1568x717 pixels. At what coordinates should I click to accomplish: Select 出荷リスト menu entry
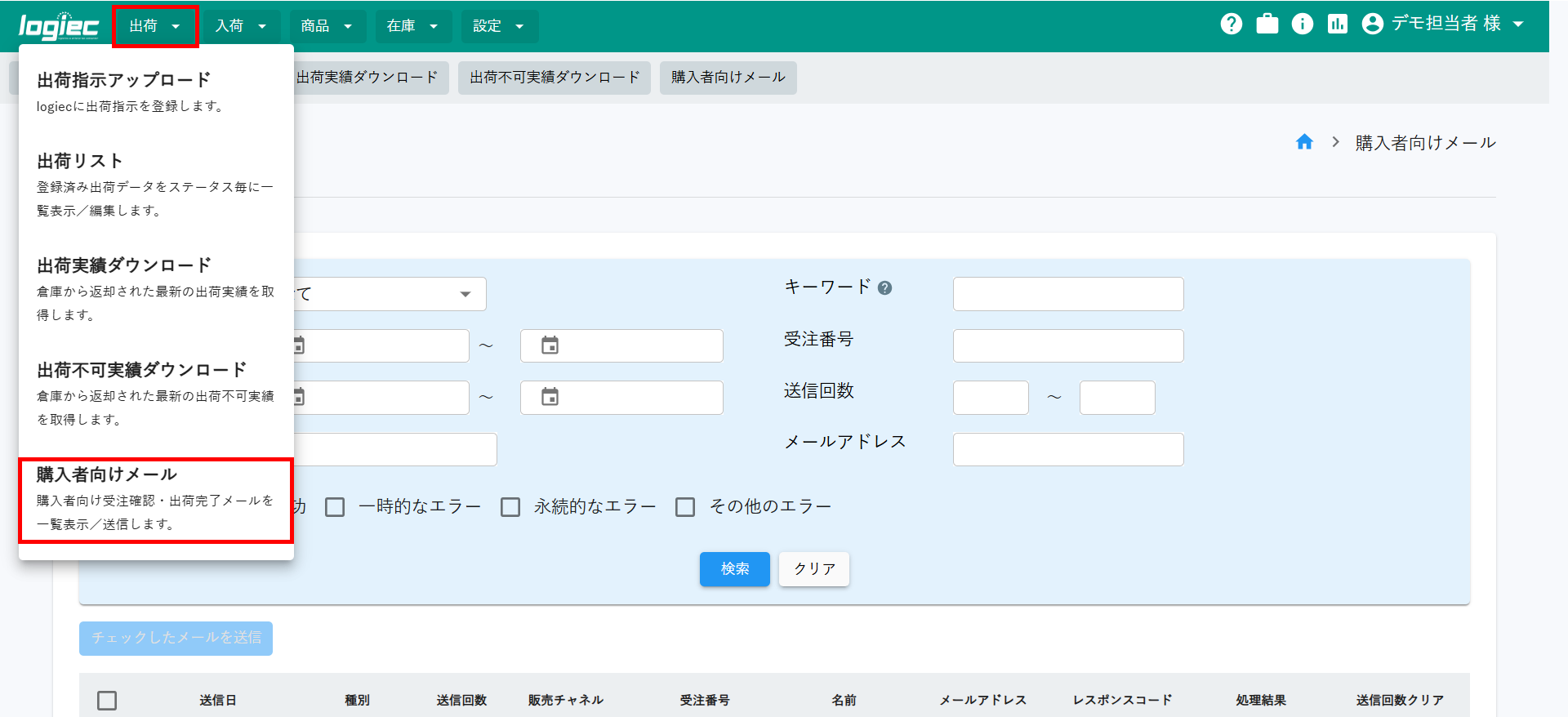click(x=156, y=185)
